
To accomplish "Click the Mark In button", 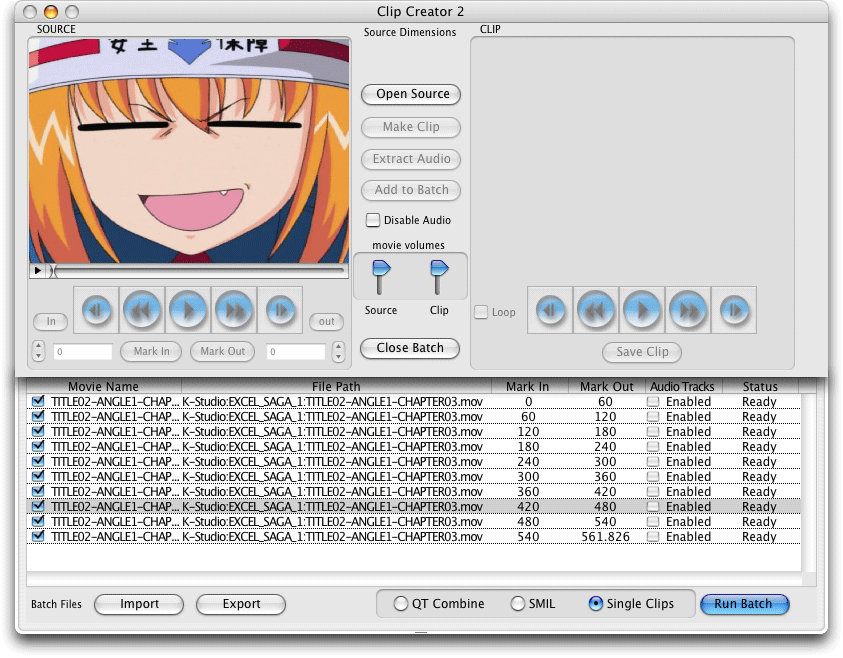I will click(x=151, y=352).
